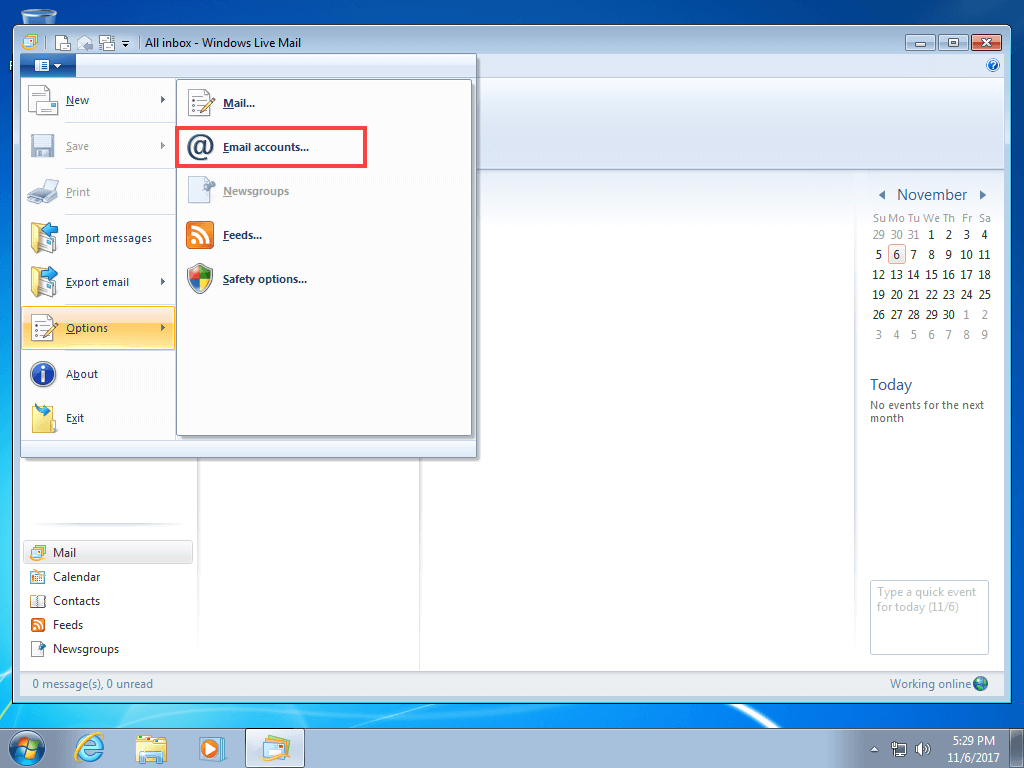The width and height of the screenshot is (1024, 768).
Task: Click the Windows Live Mail taskbar button
Action: 275,748
